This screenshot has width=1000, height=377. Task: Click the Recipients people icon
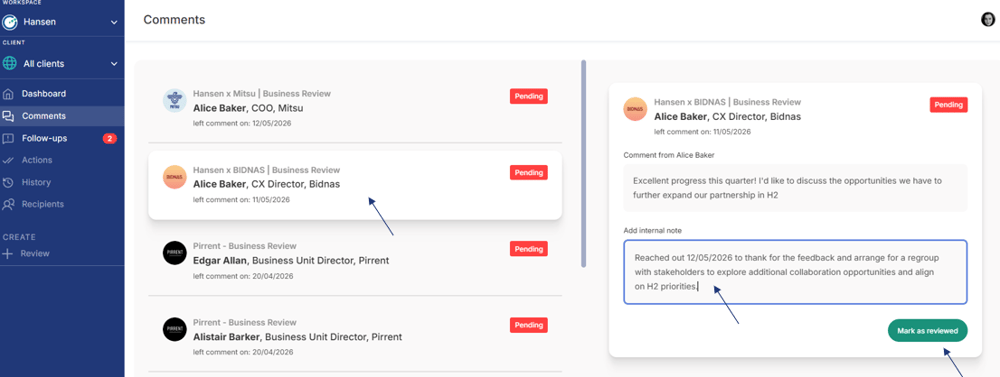pyautogui.click(x=8, y=205)
